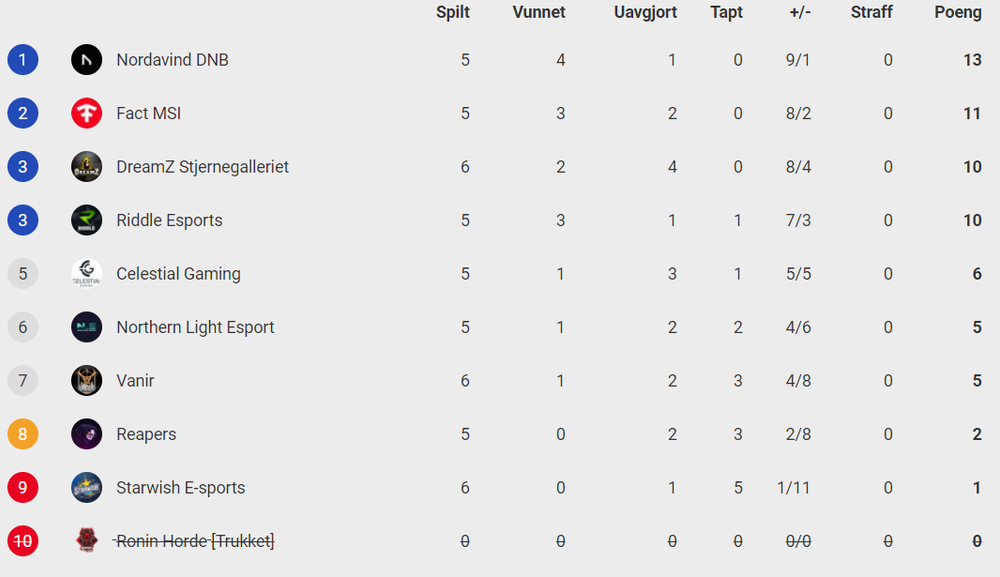Image resolution: width=1000 pixels, height=577 pixels.
Task: Open the Vanir team logo
Action: pyautogui.click(x=86, y=381)
